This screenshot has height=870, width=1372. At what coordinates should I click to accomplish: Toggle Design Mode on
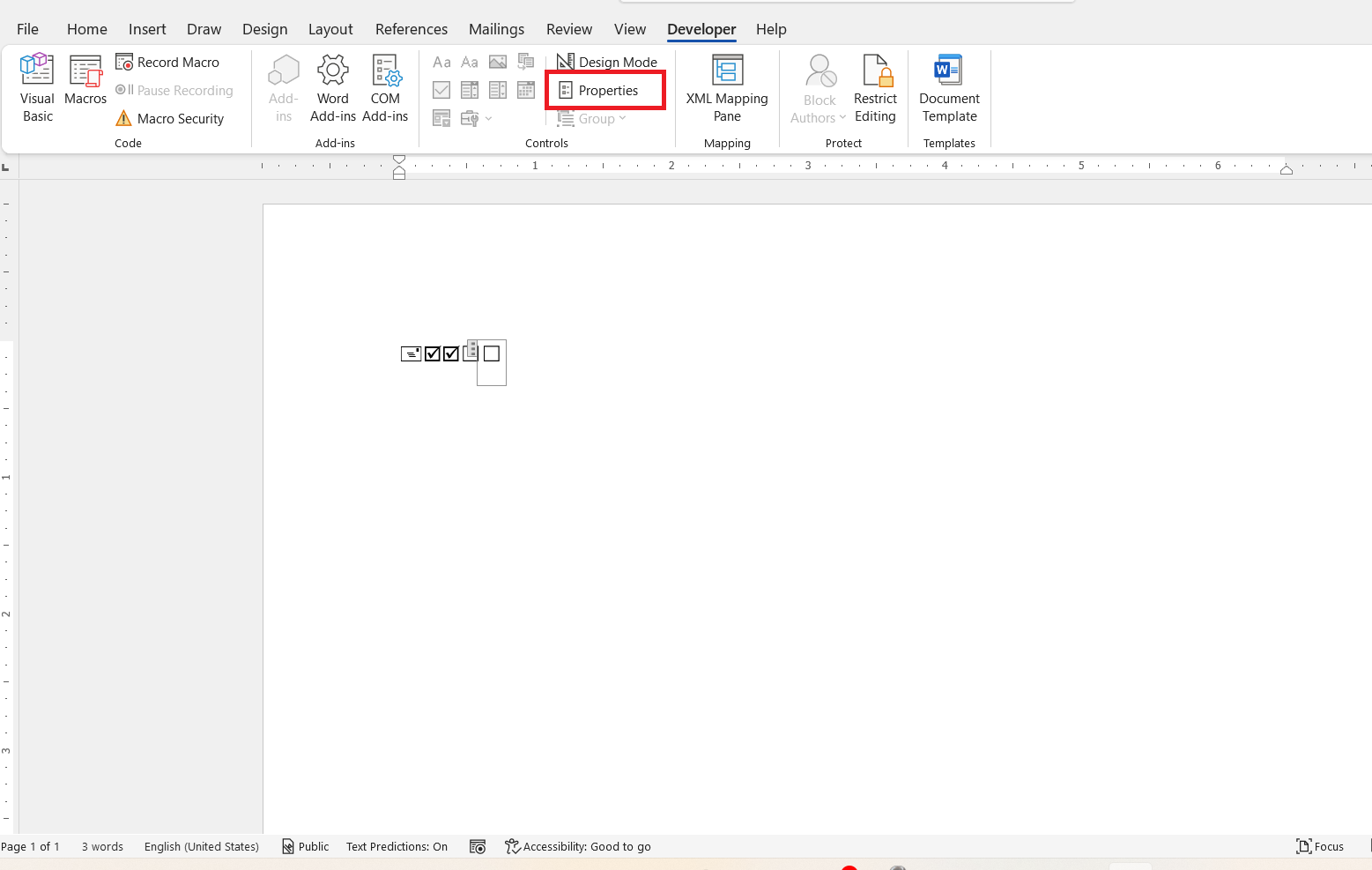coord(607,62)
